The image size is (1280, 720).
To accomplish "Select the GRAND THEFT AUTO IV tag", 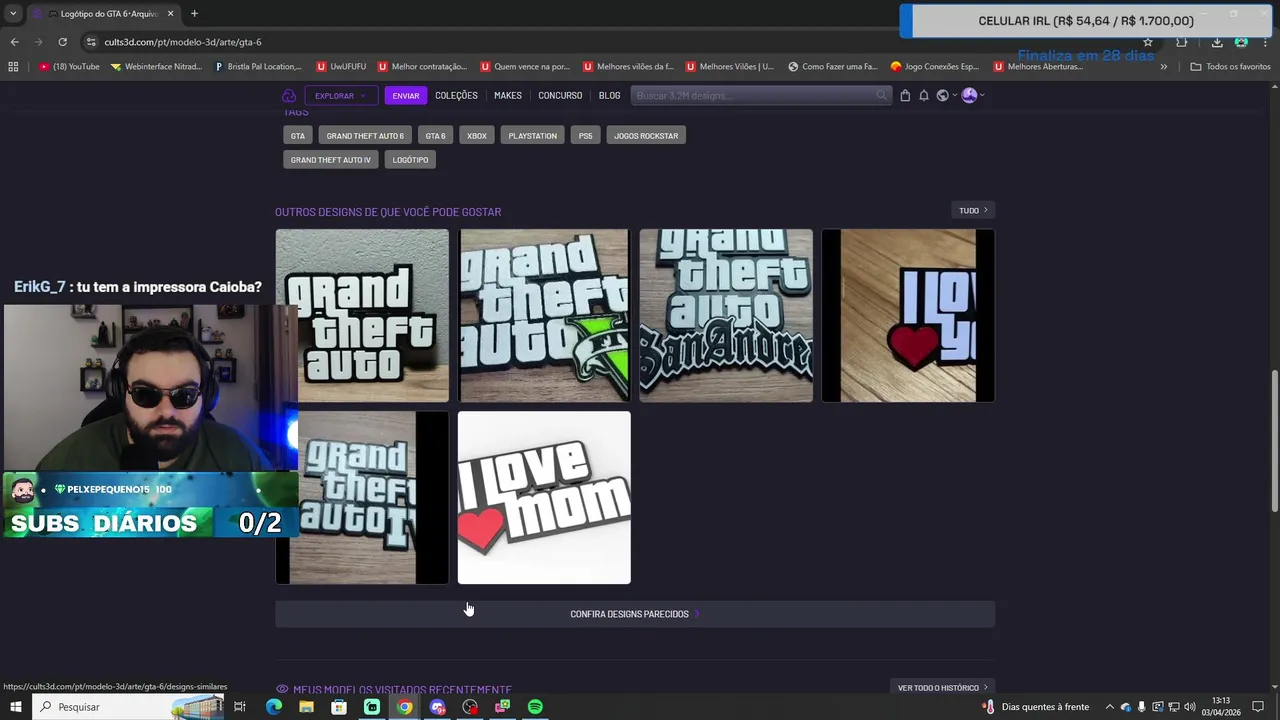I will click(331, 160).
